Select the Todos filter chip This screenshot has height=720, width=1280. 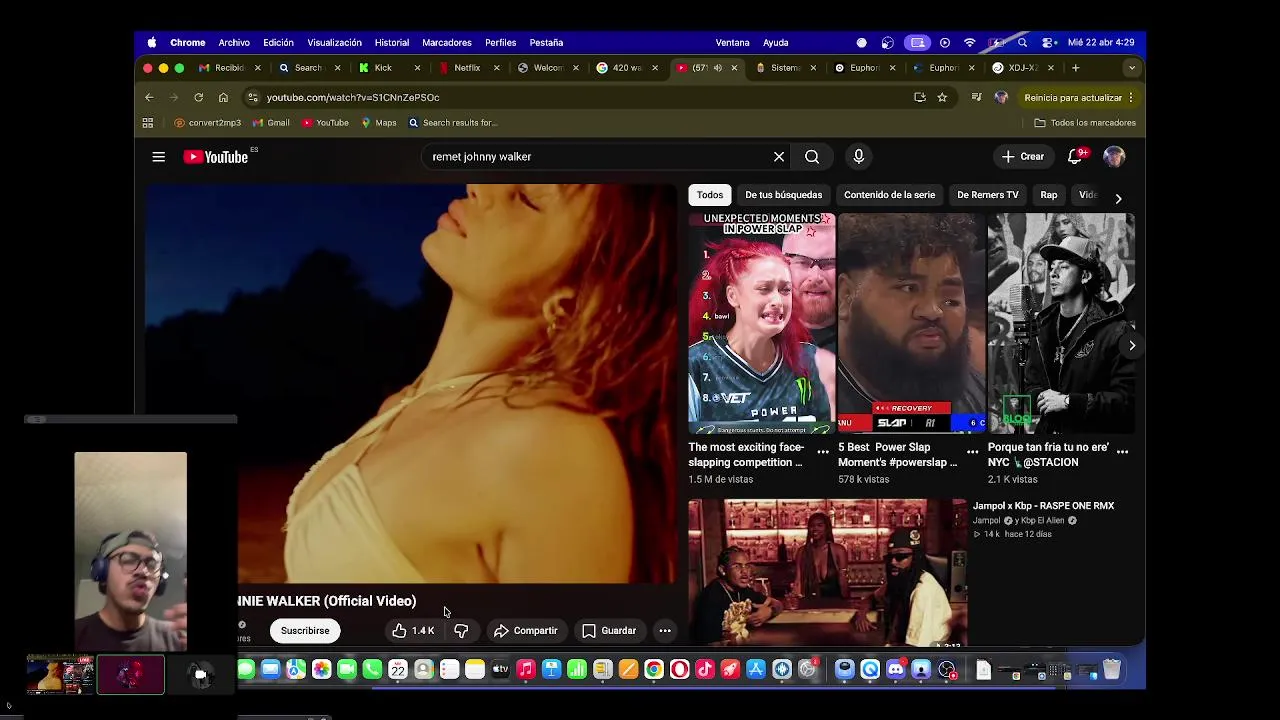710,195
